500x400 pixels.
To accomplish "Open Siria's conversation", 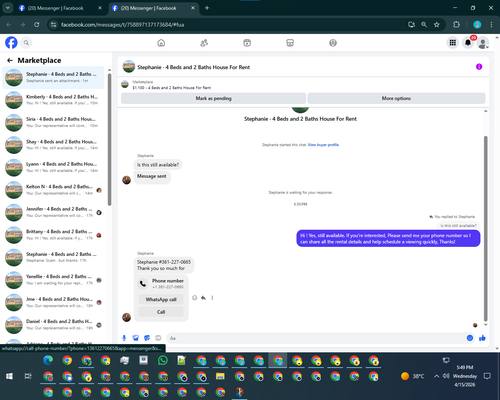I will tap(53, 122).
